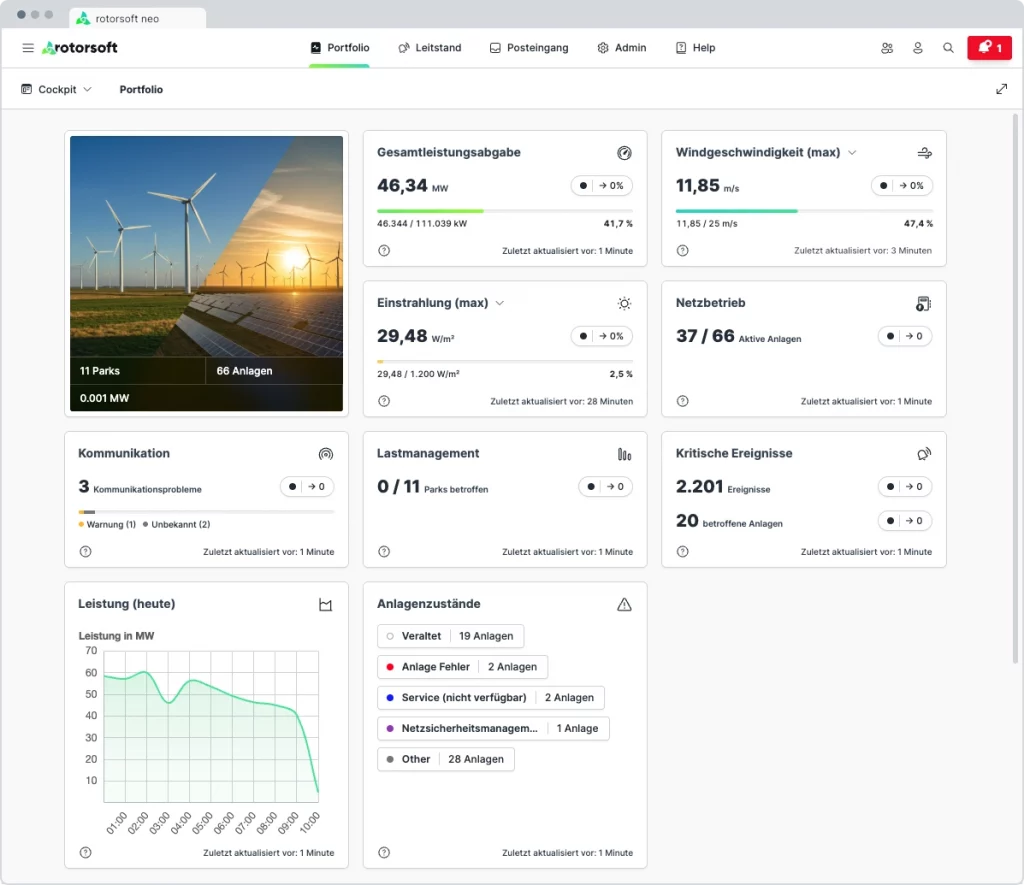Viewport: 1024px width, 885px height.
Task: Toggle the Netzbetrieb trend indicator pill
Action: pyautogui.click(x=904, y=336)
